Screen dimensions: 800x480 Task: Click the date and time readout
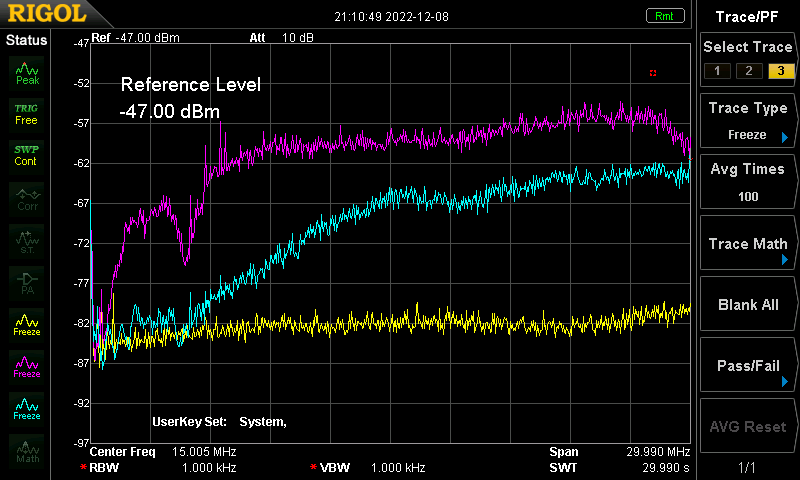pos(391,17)
